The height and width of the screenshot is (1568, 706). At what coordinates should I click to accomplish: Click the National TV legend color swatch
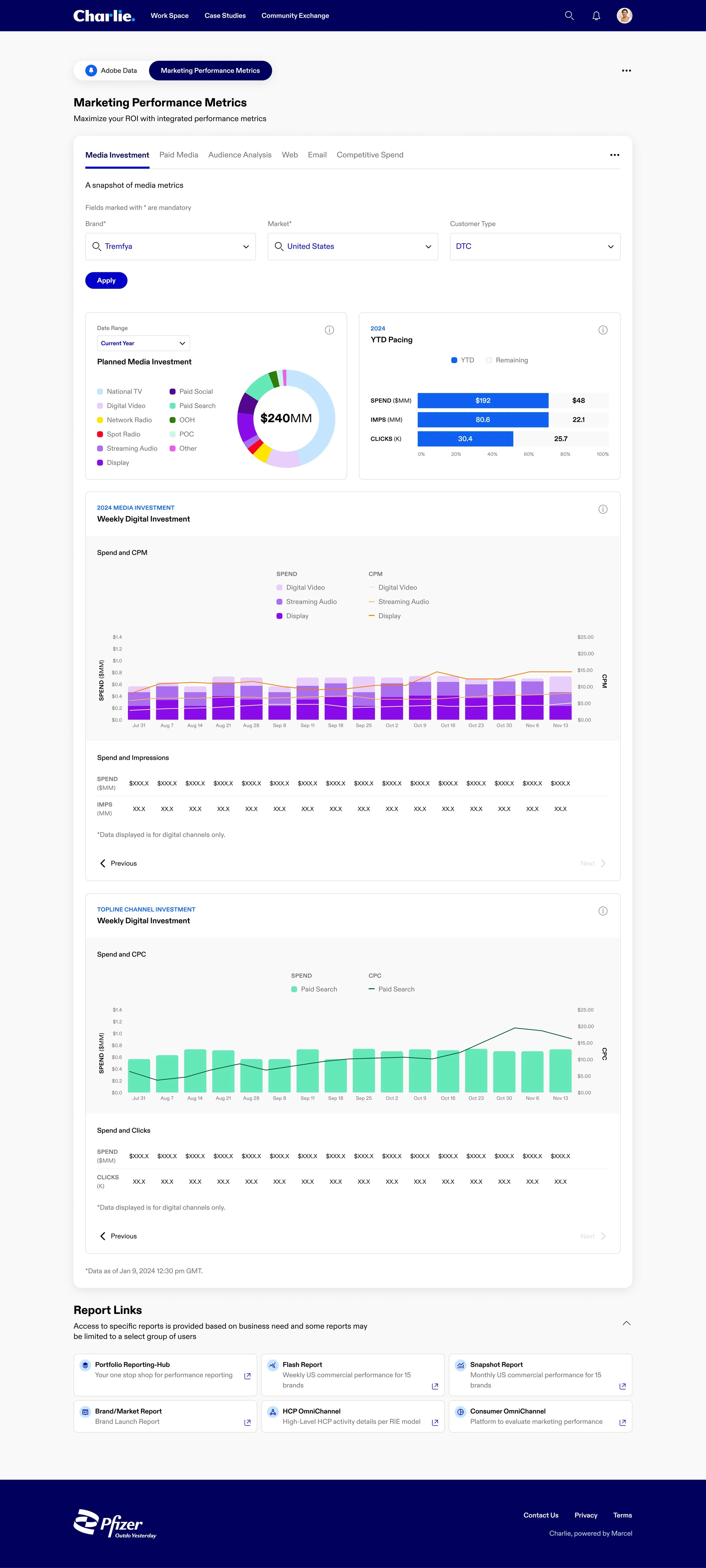(x=100, y=391)
